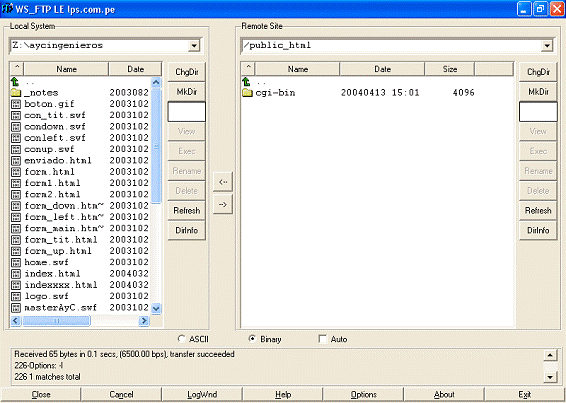Select the cgi-bin folder icon
The width and height of the screenshot is (566, 403).
[x=247, y=93]
